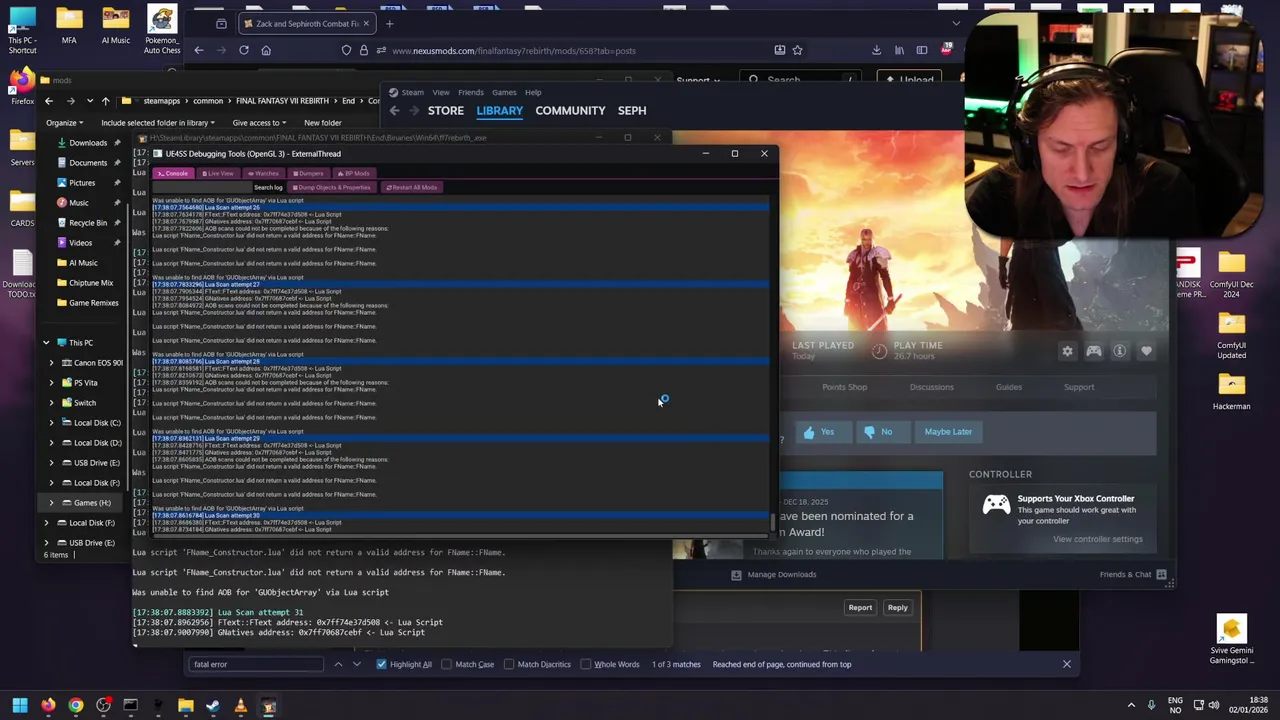Open the Windows Start button

(x=20, y=706)
